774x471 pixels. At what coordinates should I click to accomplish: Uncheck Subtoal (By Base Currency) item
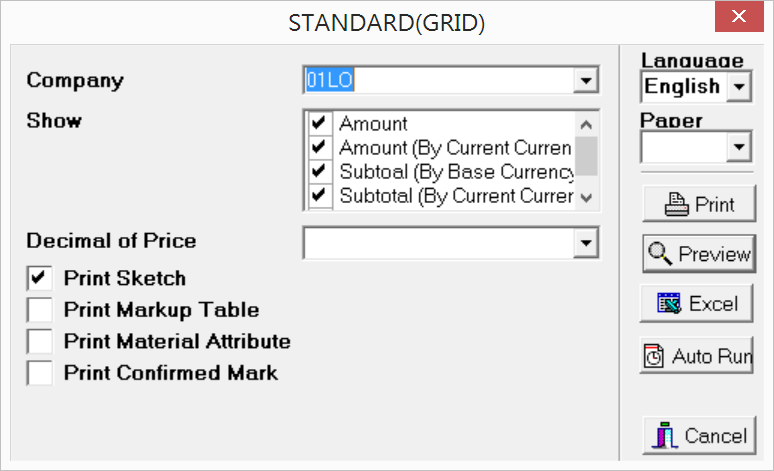coord(319,171)
